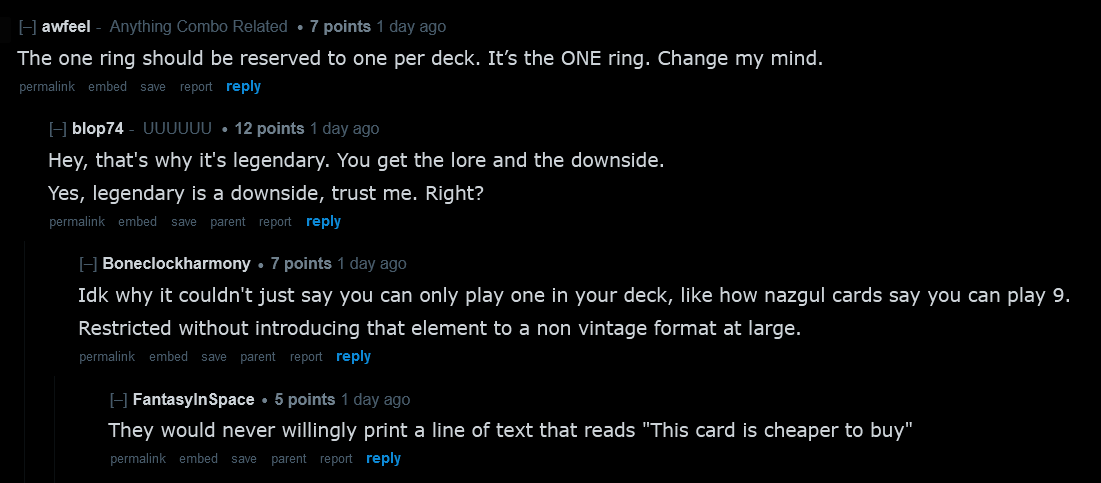Viewport: 1101px width, 483px height.
Task: Reply to awfeel's comment
Action: (x=243, y=87)
